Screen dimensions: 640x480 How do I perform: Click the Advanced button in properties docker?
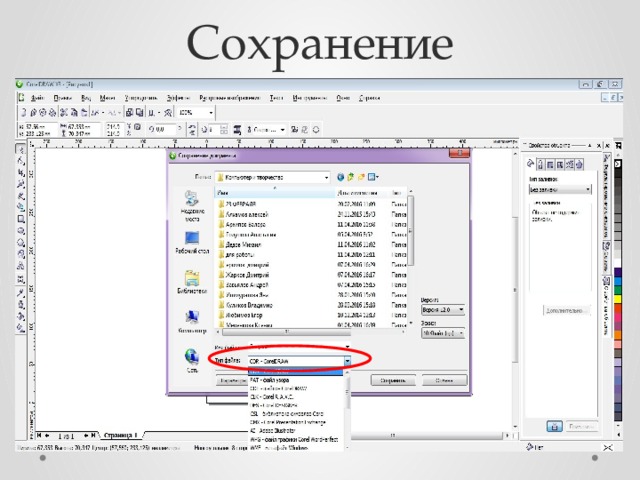567,311
